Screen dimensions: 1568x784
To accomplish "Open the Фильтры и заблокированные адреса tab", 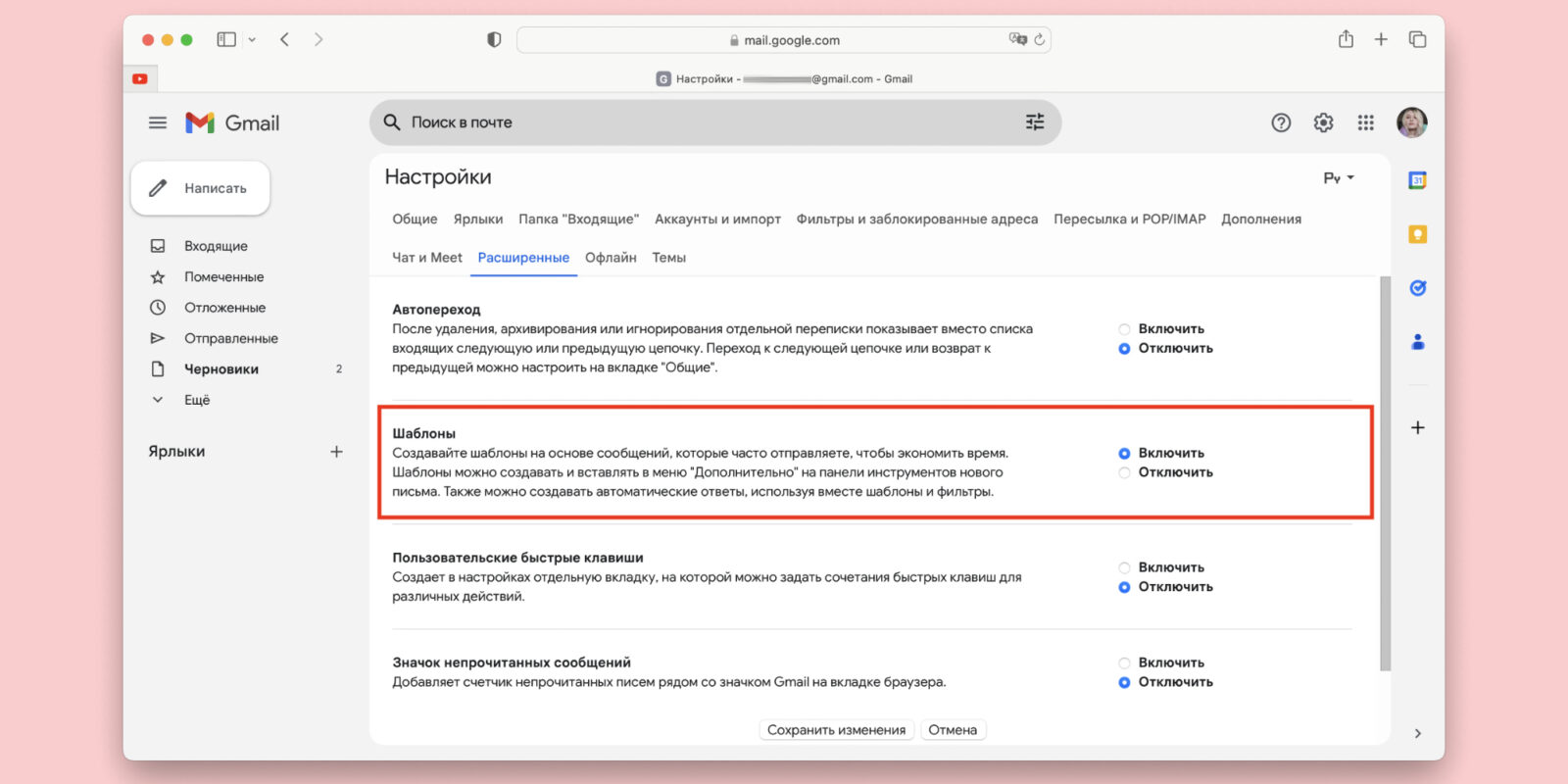I will click(x=916, y=220).
